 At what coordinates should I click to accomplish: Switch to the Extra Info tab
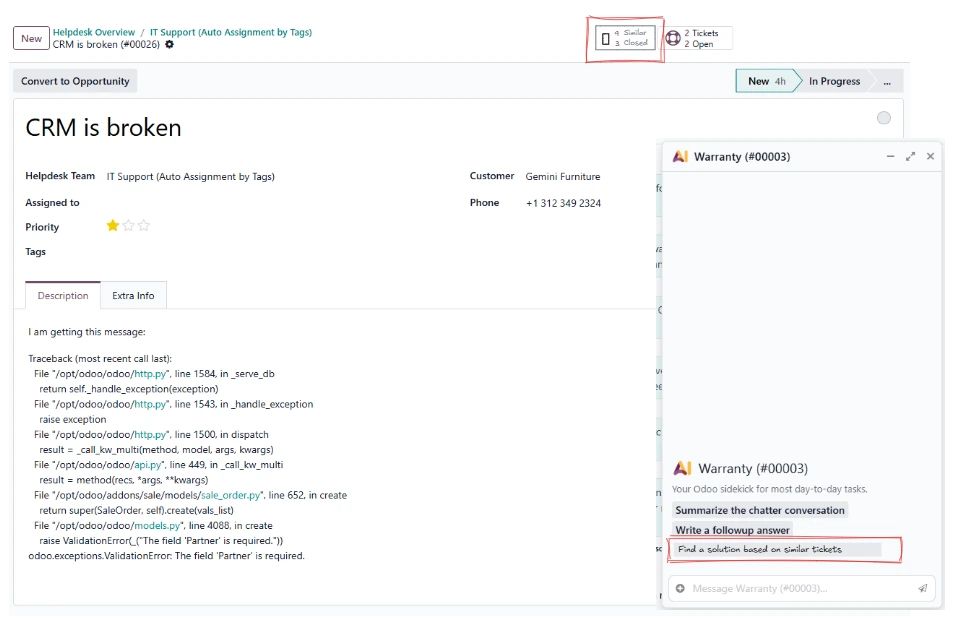point(133,295)
